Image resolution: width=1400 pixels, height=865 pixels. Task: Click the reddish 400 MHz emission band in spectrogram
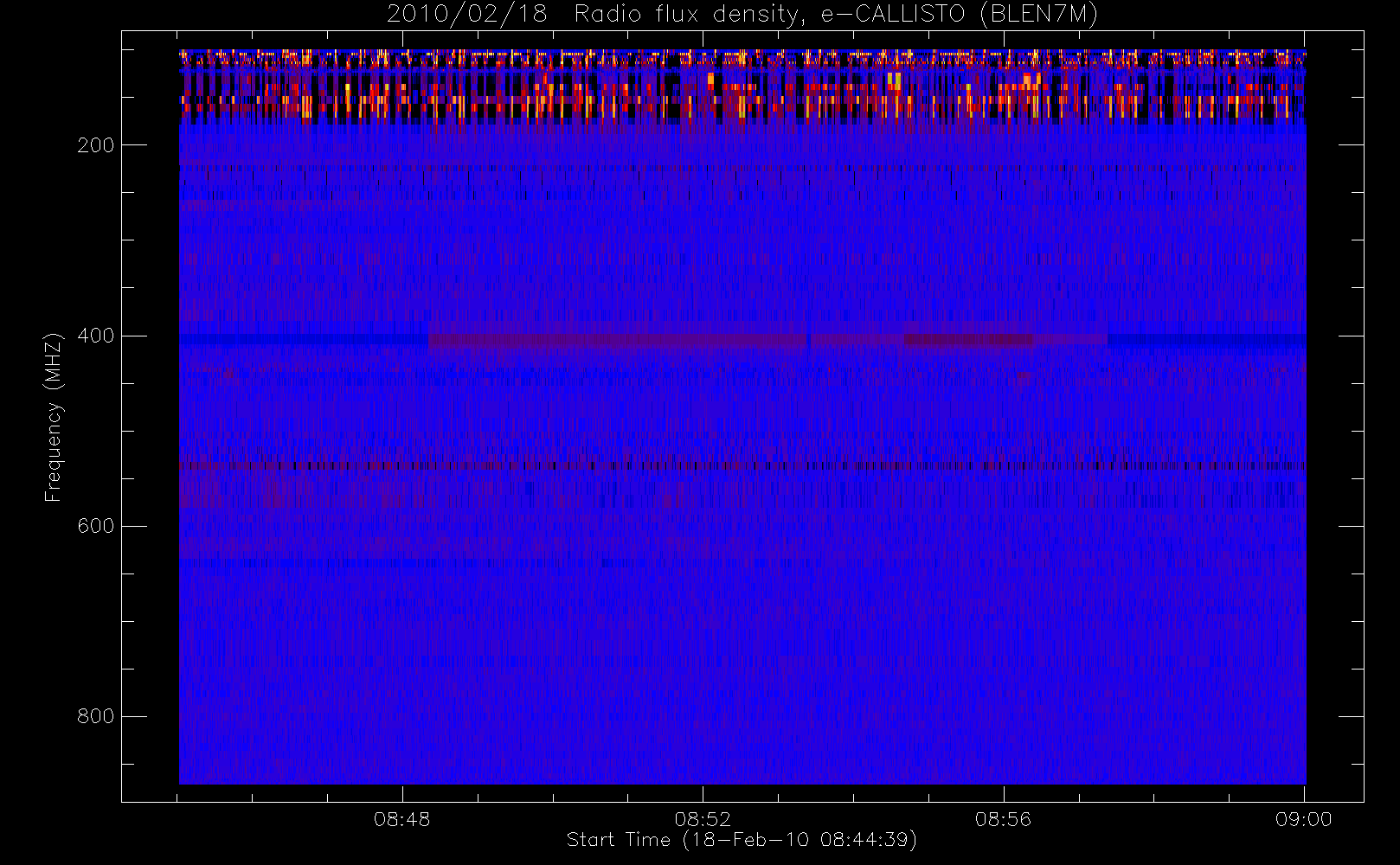pos(768,340)
